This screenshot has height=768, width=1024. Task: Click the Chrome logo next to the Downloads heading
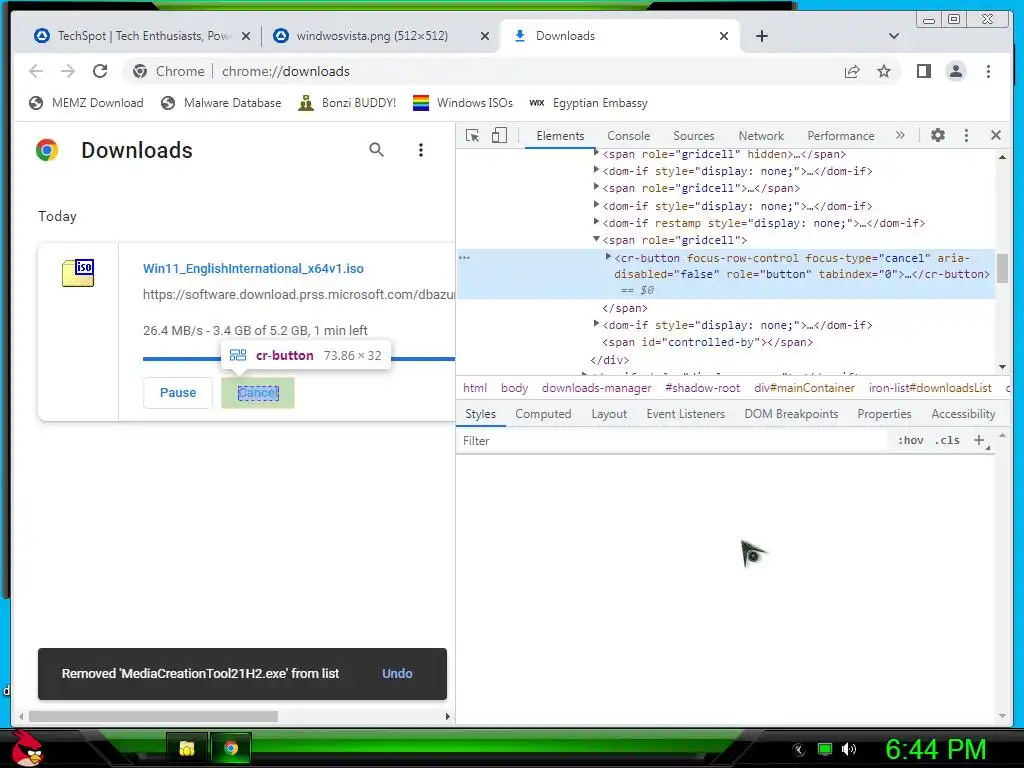47,150
